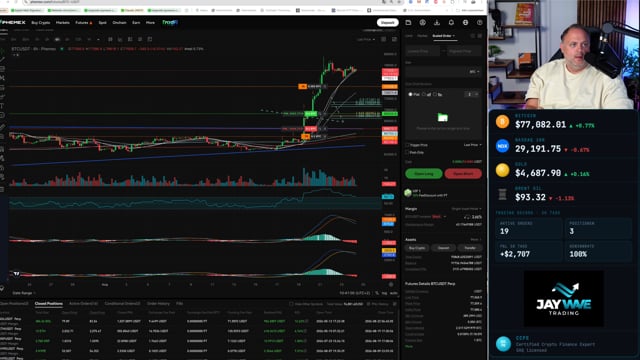Image resolution: width=640 pixels, height=360 pixels.
Task: Toggle the Hide Other Symbols checkbox
Action: (x=291, y=304)
